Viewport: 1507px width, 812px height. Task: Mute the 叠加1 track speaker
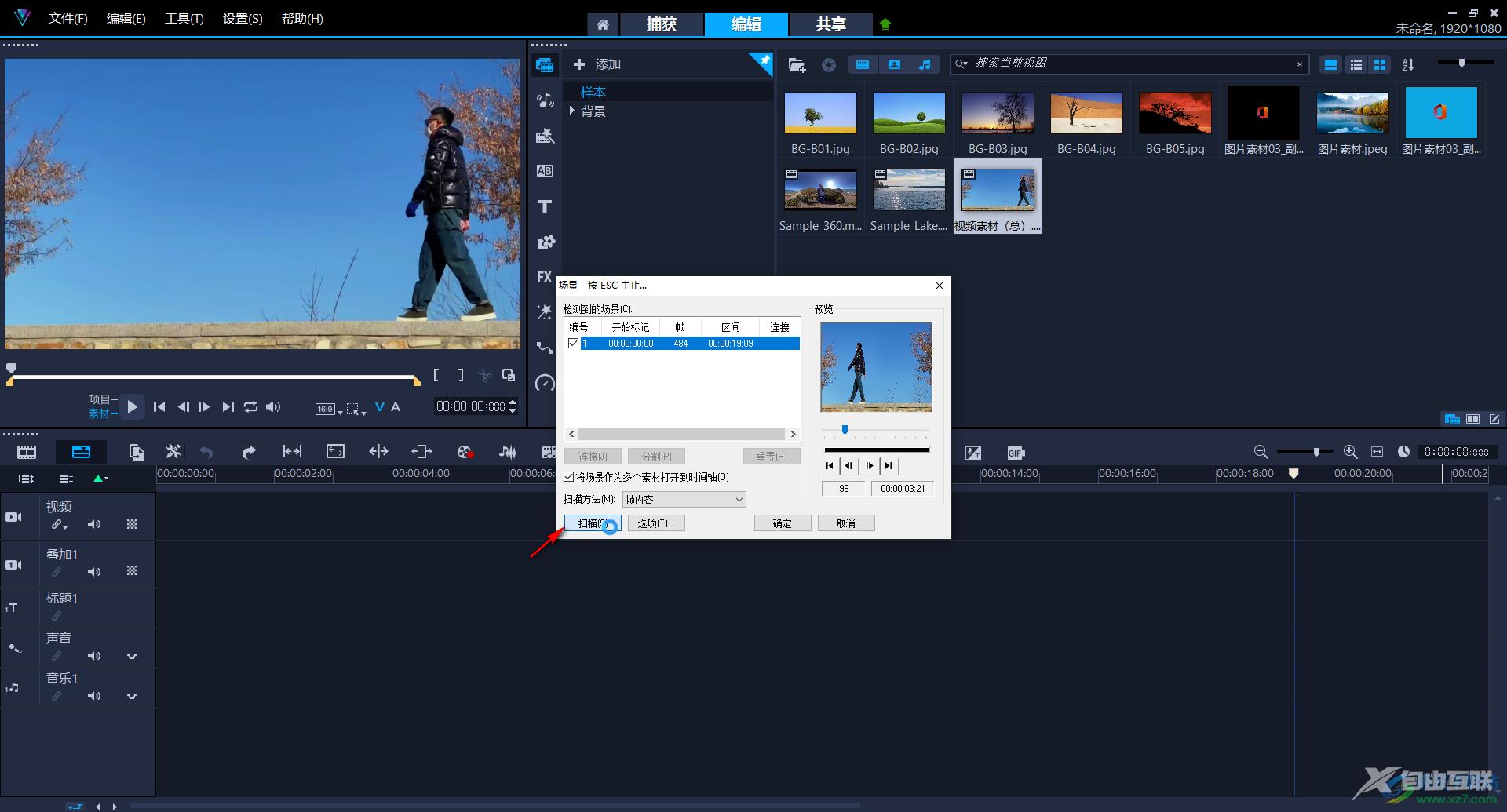(x=94, y=572)
